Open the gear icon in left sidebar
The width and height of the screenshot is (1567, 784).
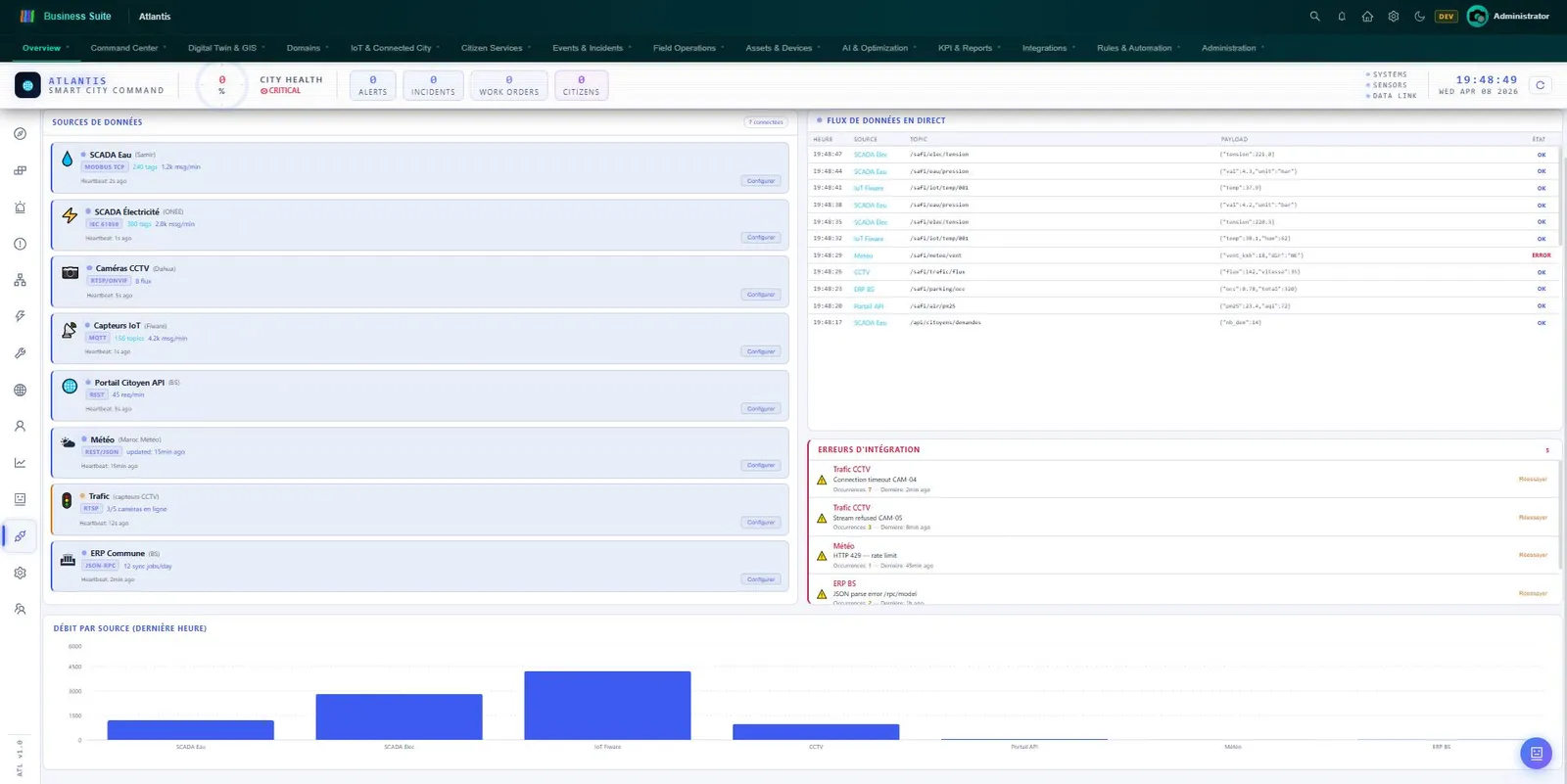[x=20, y=573]
